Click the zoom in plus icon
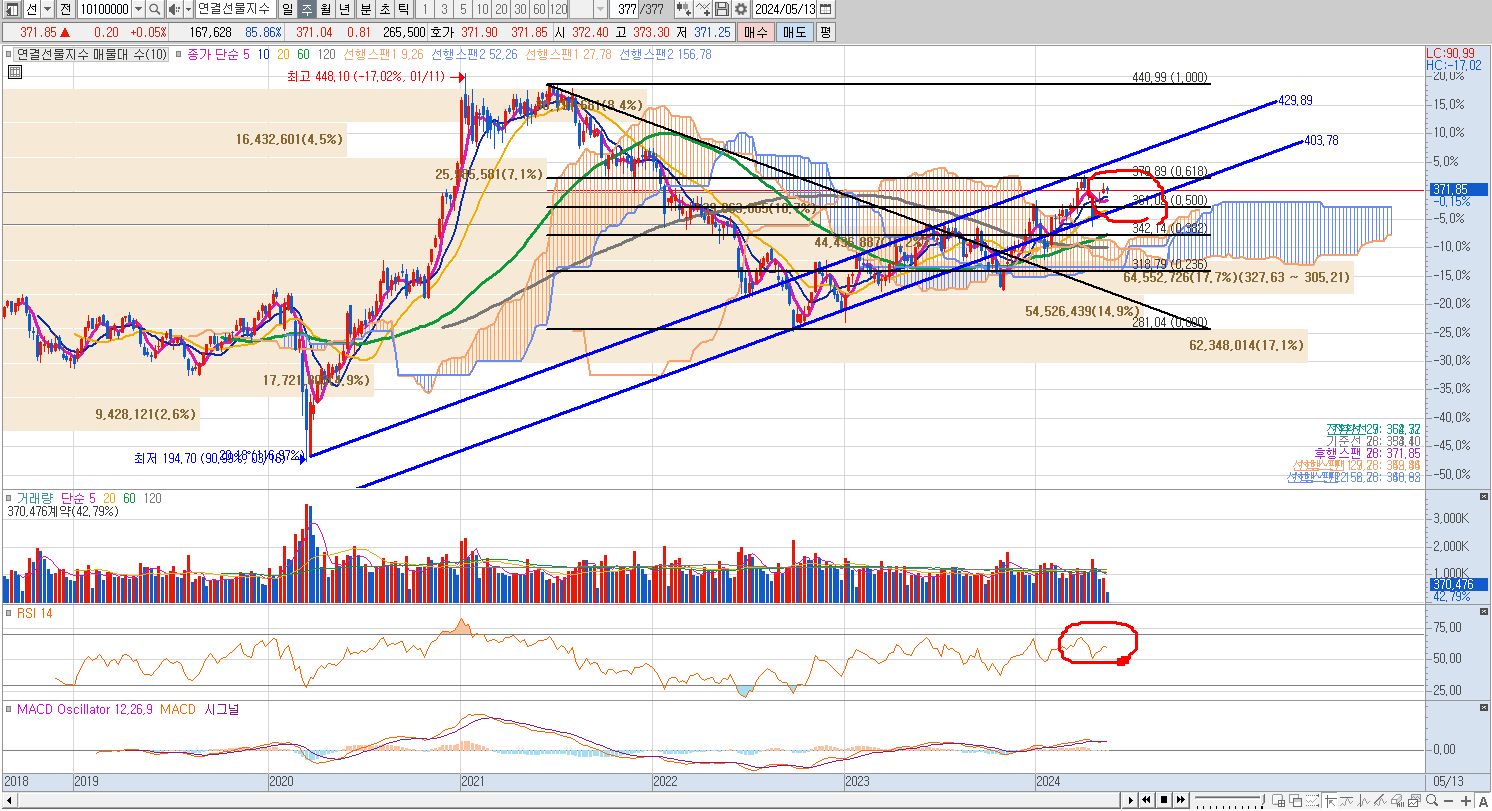 click(1465, 800)
